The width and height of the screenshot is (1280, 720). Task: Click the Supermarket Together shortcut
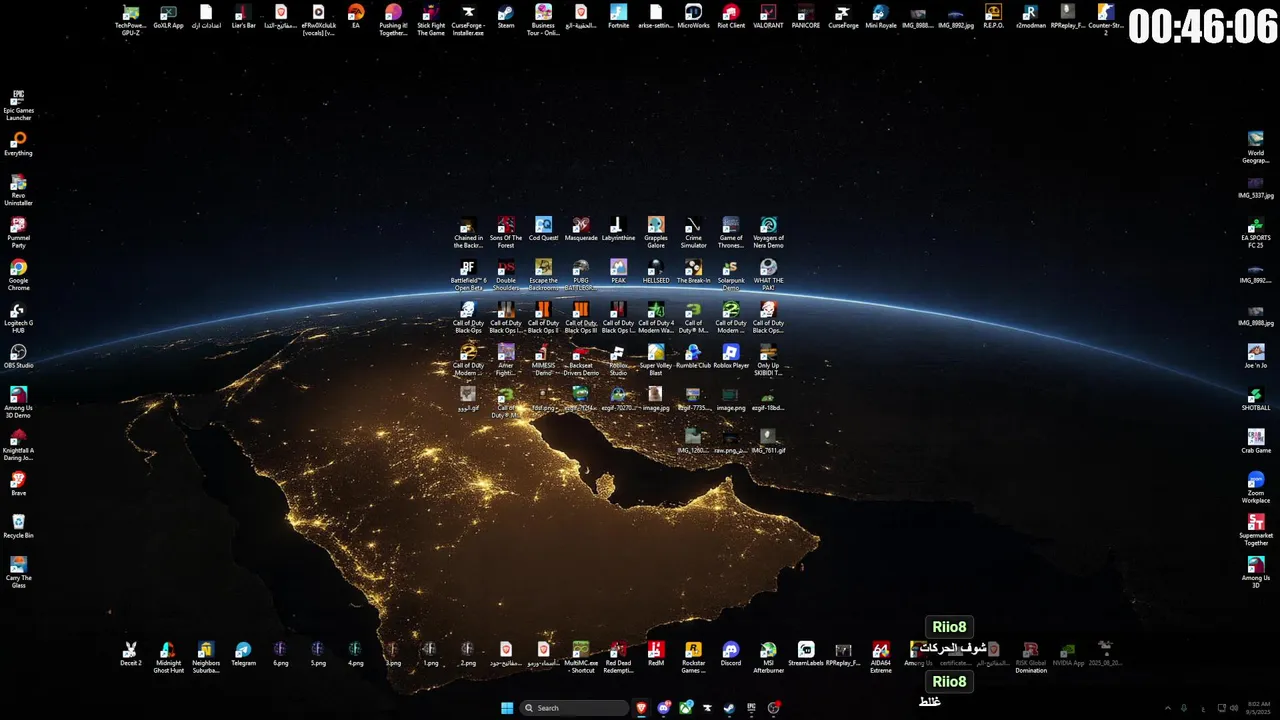[1256, 530]
